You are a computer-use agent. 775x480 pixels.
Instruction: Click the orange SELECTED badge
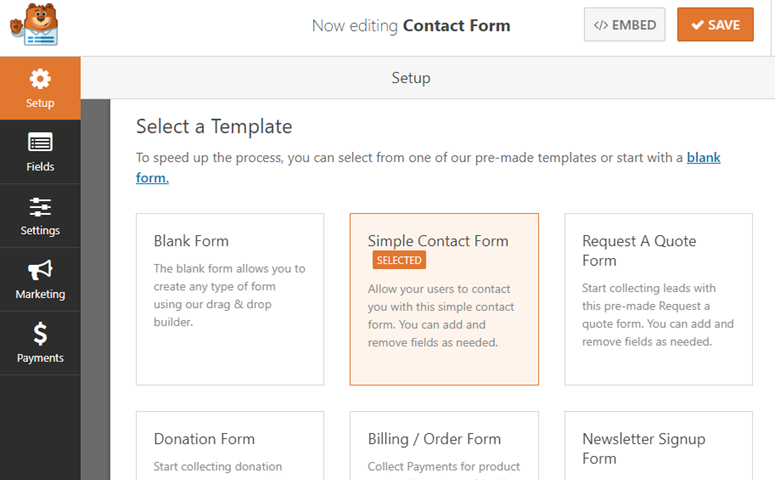click(399, 260)
